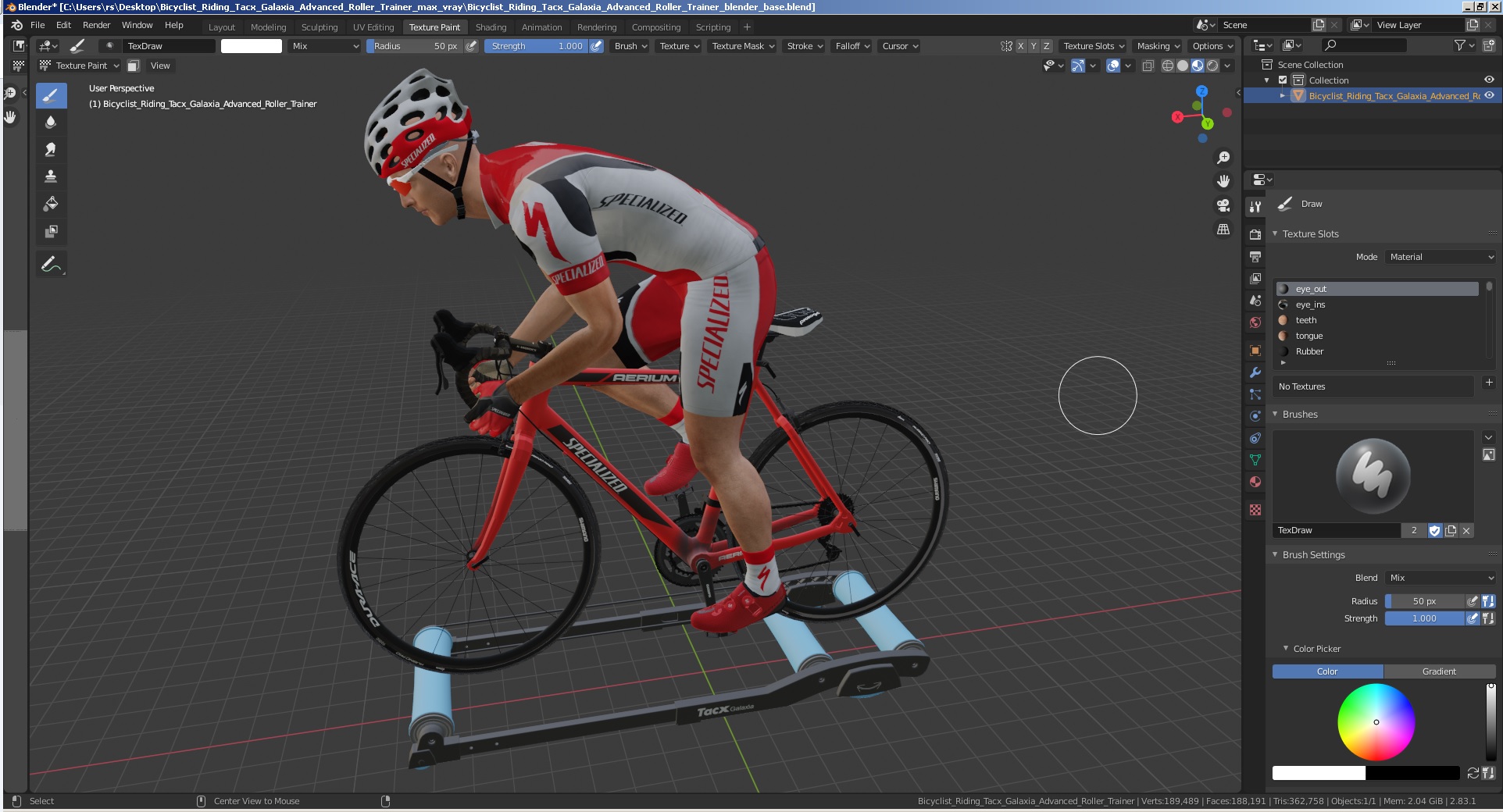
Task: Toggle Collection visibility eye in outliner
Action: click(x=1489, y=80)
